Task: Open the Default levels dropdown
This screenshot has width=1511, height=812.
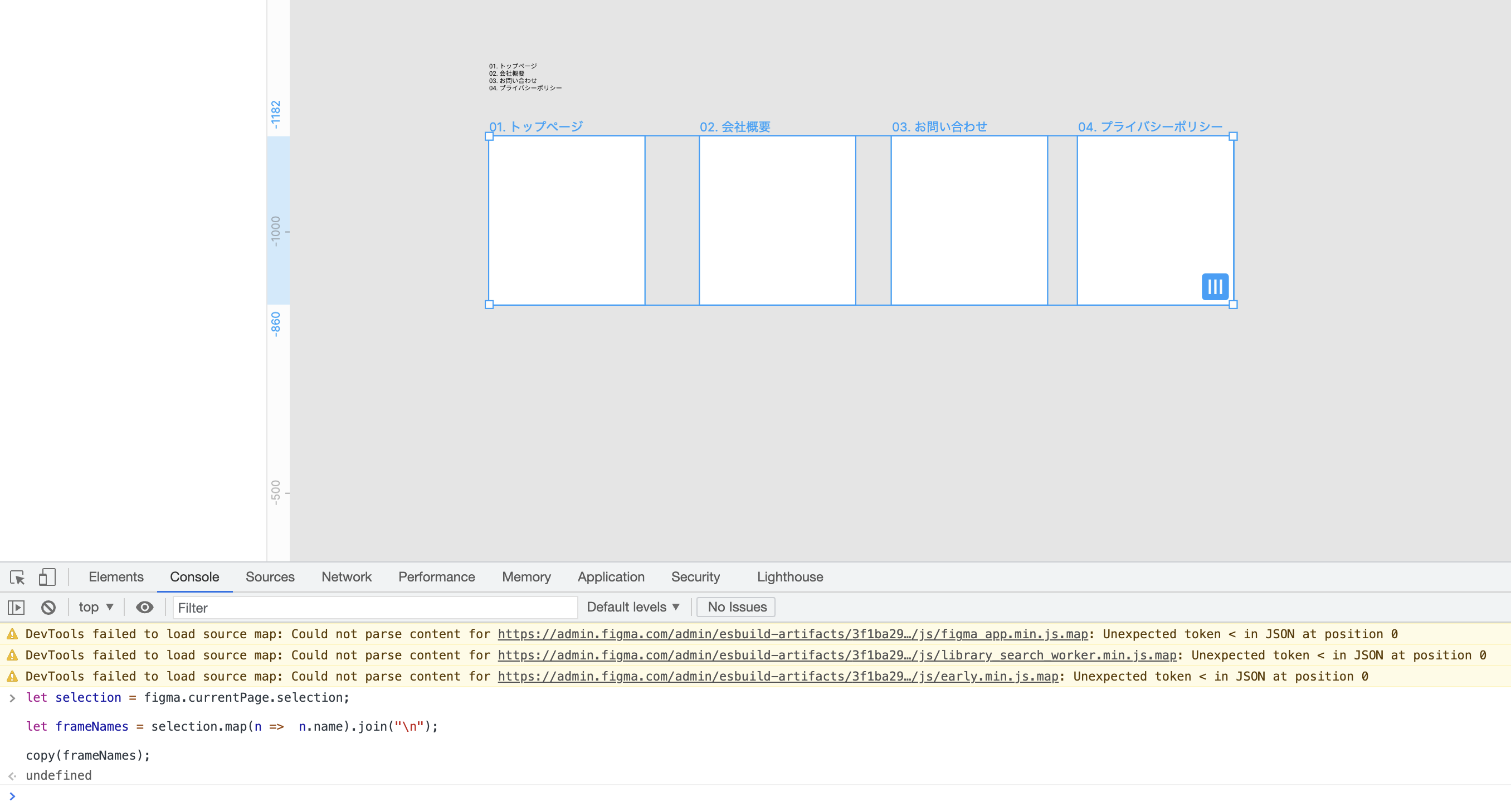Action: [x=632, y=607]
